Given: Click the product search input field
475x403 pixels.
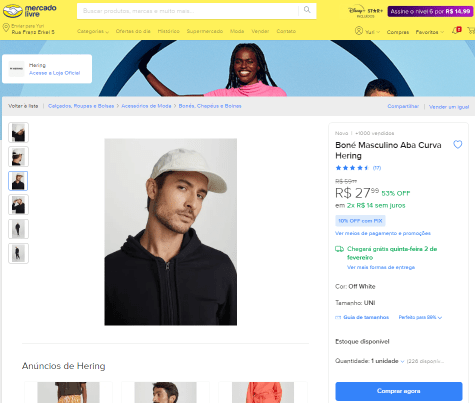Looking at the screenshot, I should [188, 11].
